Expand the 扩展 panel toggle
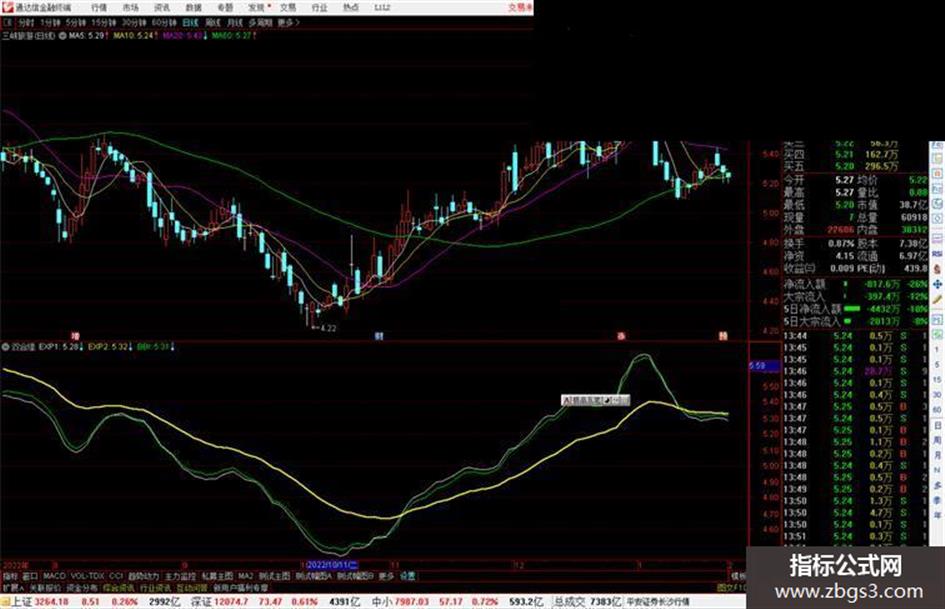The height and width of the screenshot is (609, 945). click(x=13, y=587)
